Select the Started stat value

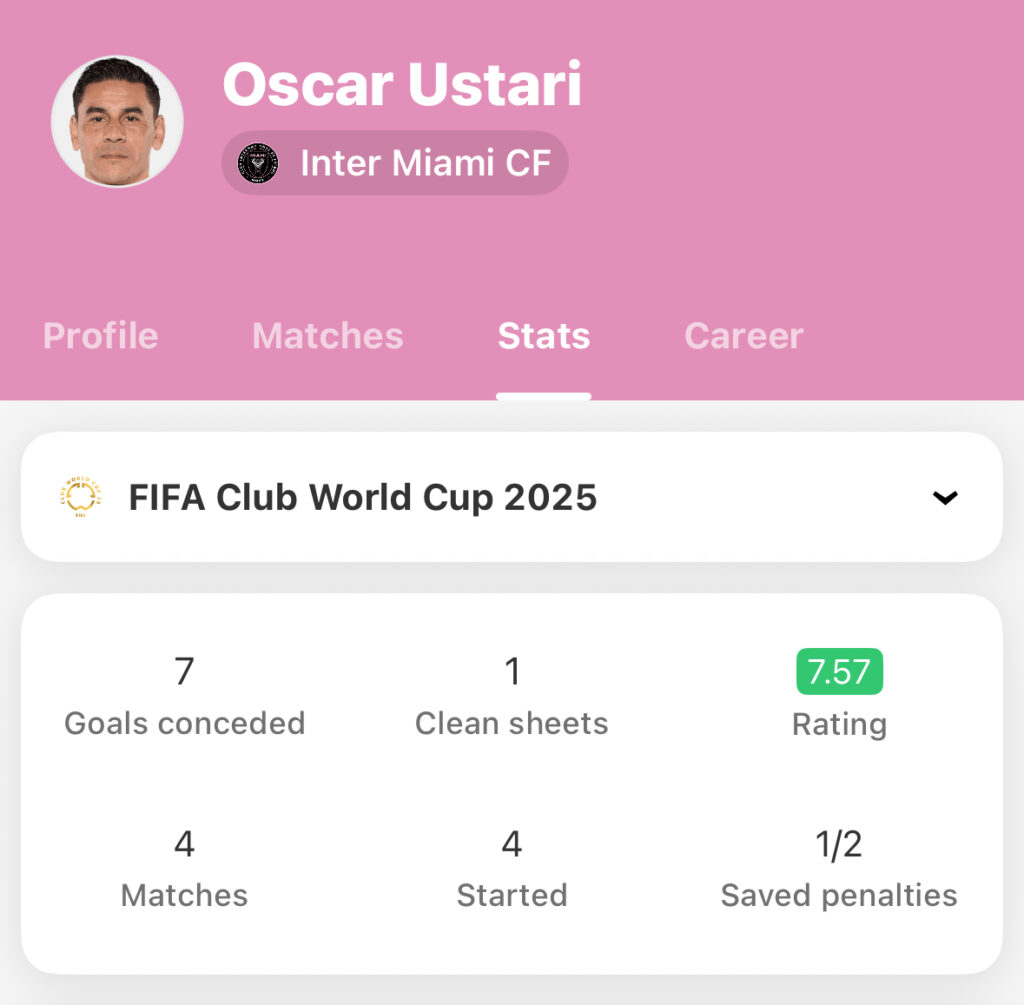click(x=512, y=844)
